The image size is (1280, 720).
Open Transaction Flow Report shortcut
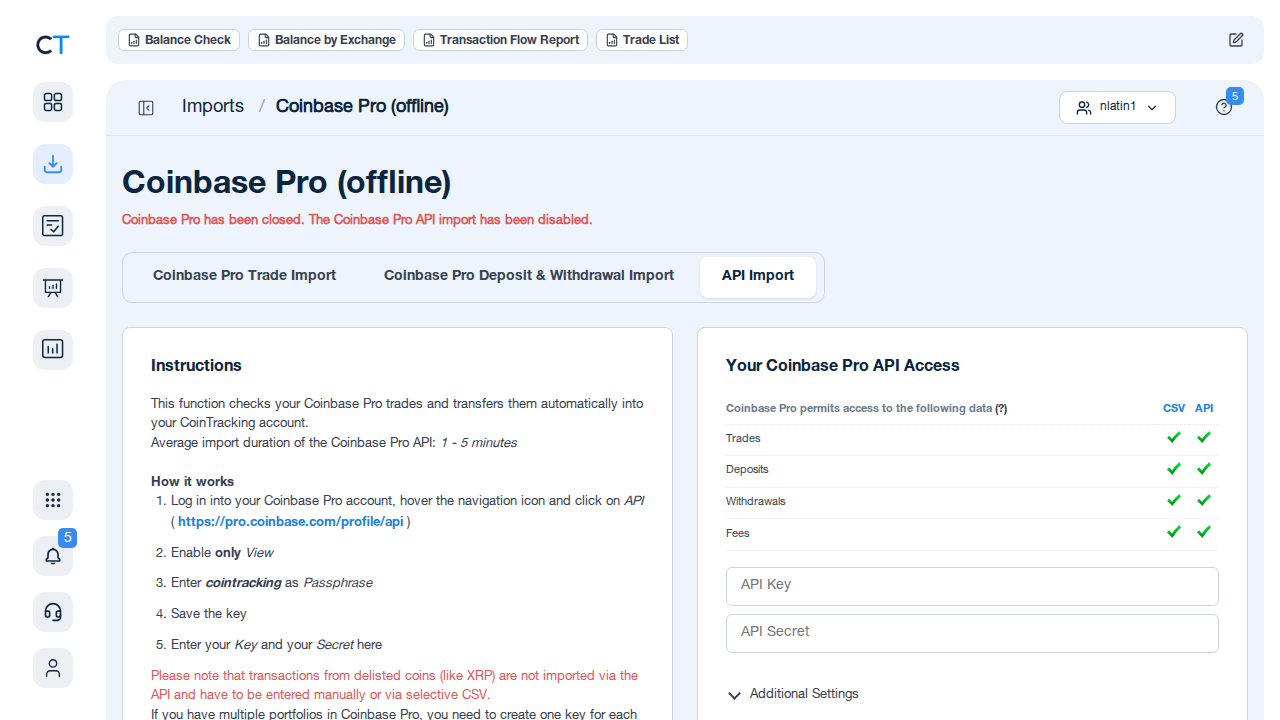500,40
